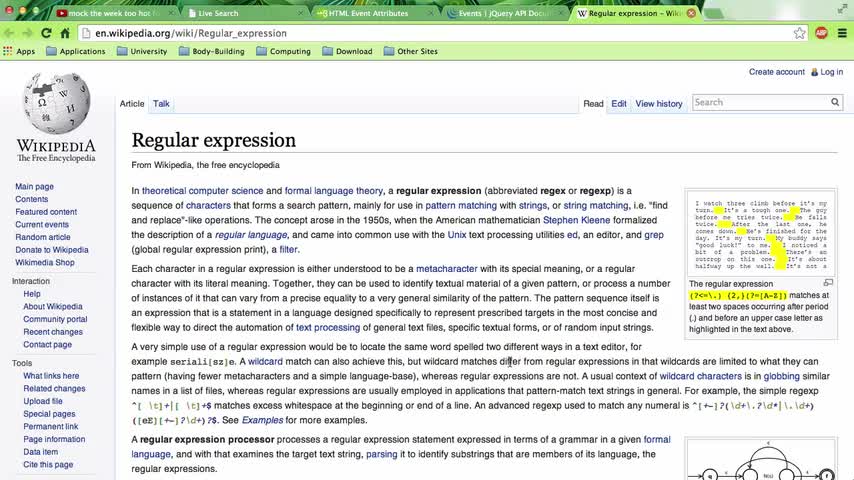The image size is (854, 480).
Task: Open the About Wikipedia link
Action: pos(53,306)
